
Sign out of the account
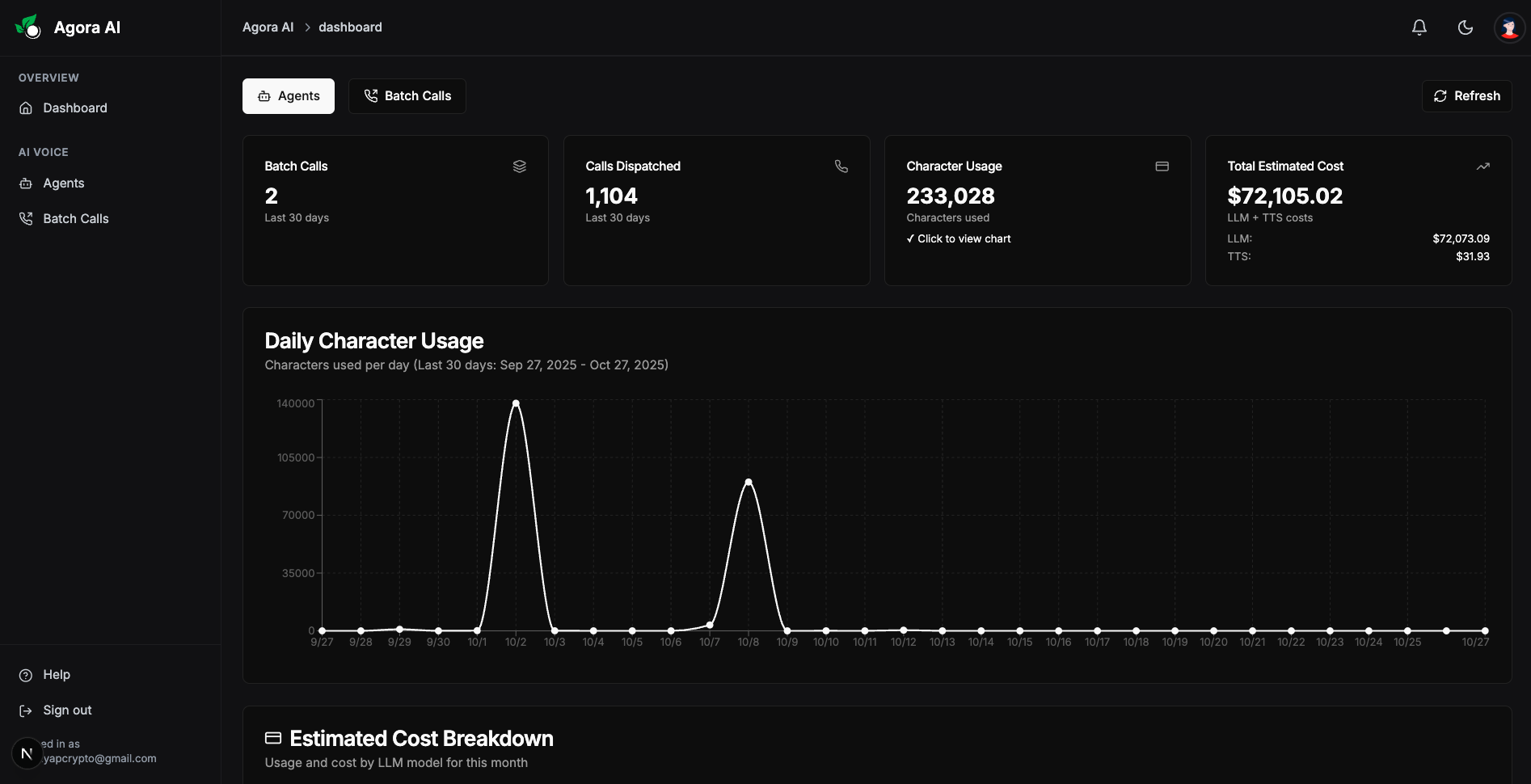point(67,710)
